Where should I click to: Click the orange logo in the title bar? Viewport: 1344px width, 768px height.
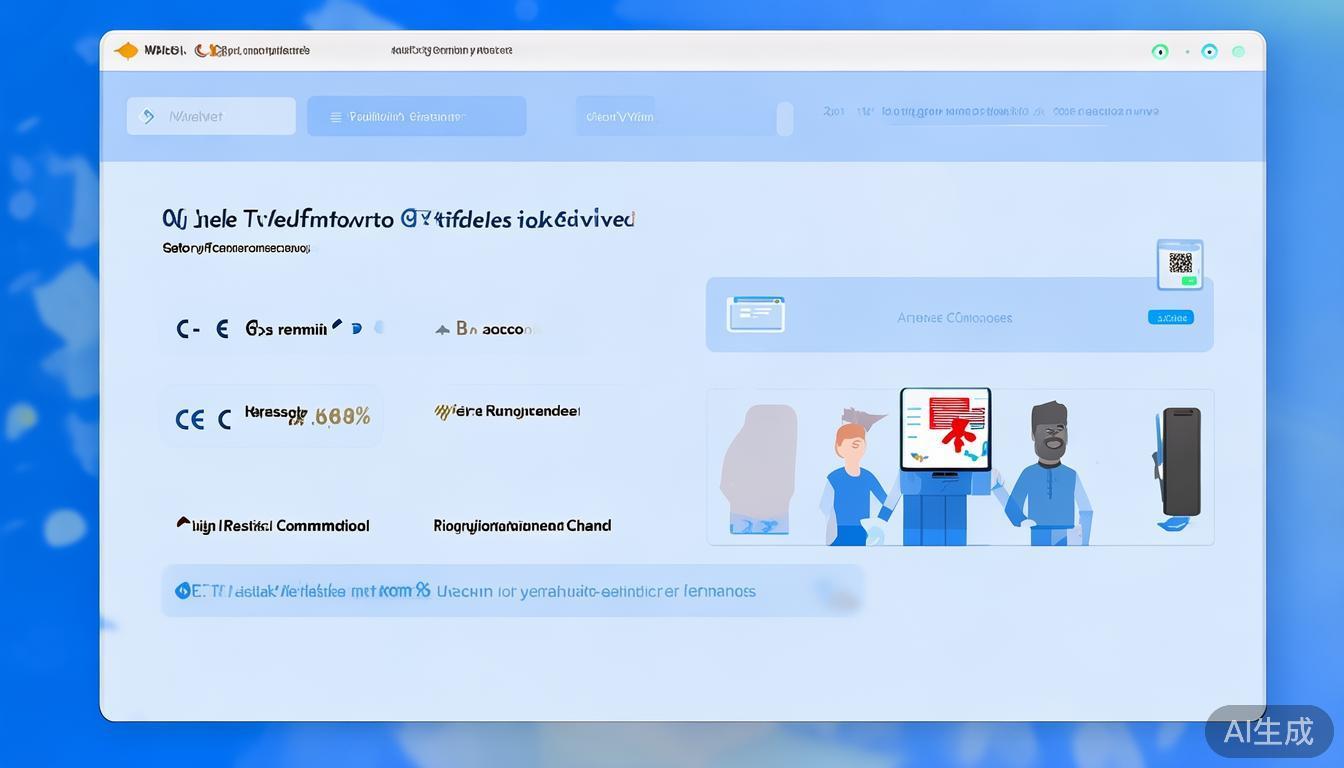(126, 51)
